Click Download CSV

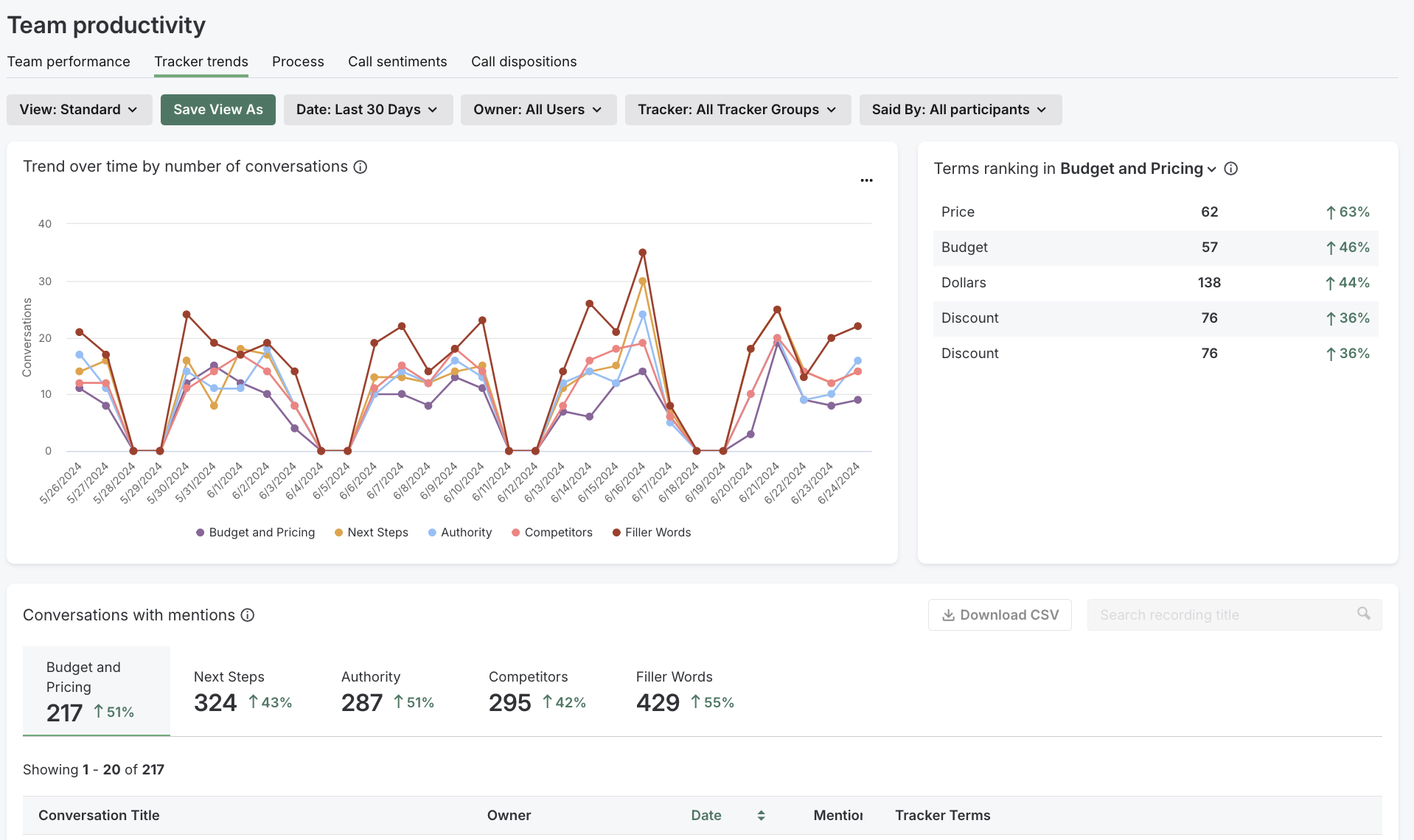(1000, 615)
